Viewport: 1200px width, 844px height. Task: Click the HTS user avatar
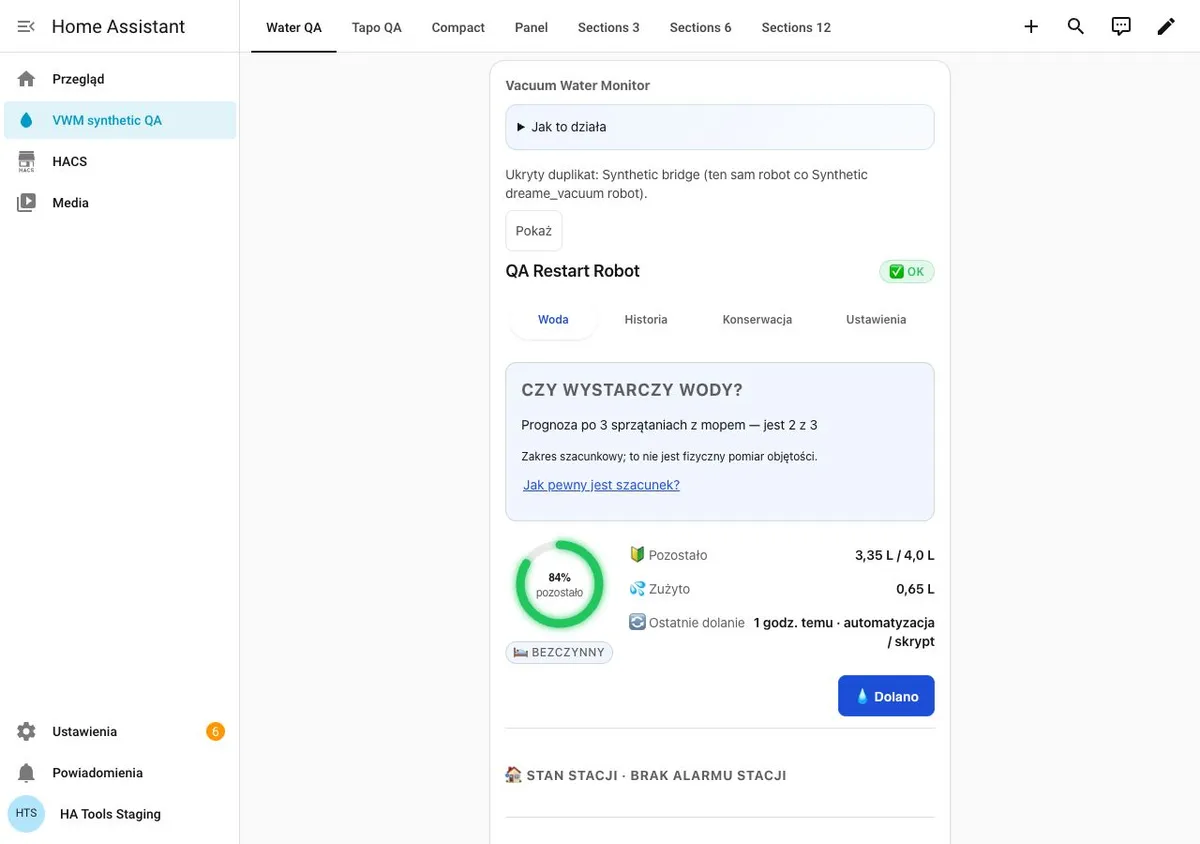(x=26, y=814)
